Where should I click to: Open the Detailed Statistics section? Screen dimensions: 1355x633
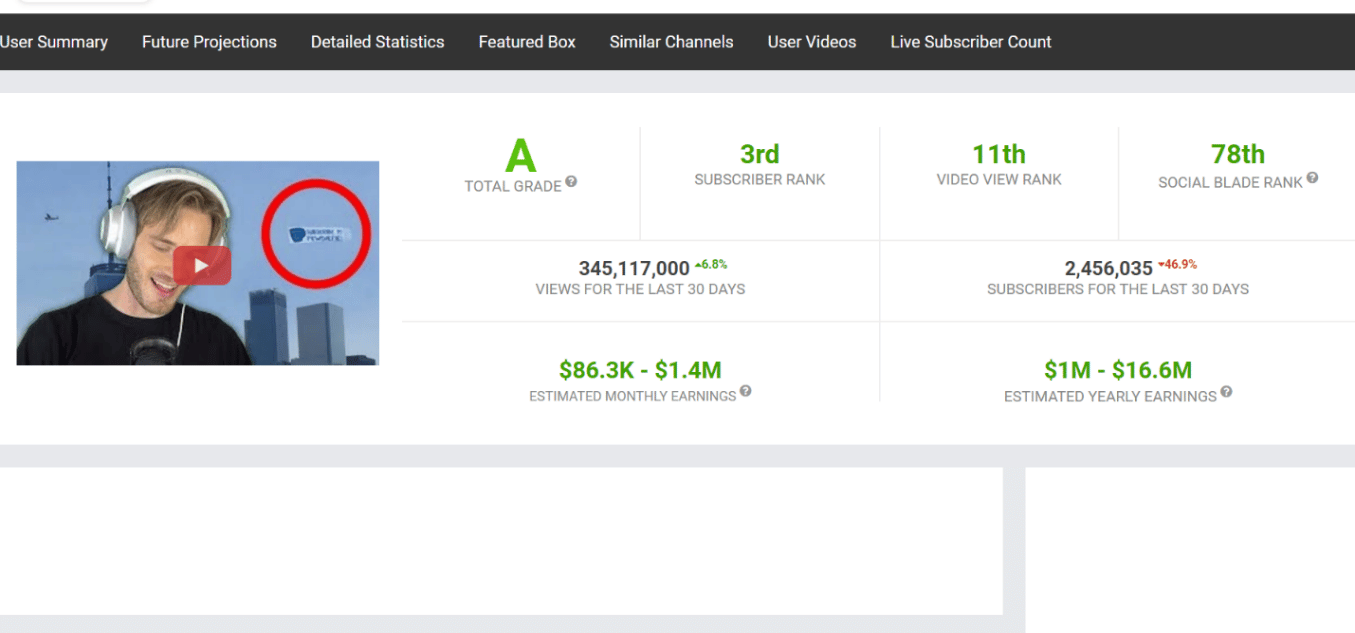pos(377,41)
